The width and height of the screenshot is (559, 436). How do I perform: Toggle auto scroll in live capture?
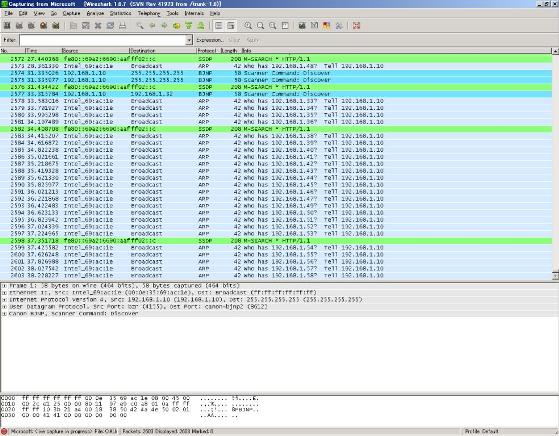tap(231, 26)
